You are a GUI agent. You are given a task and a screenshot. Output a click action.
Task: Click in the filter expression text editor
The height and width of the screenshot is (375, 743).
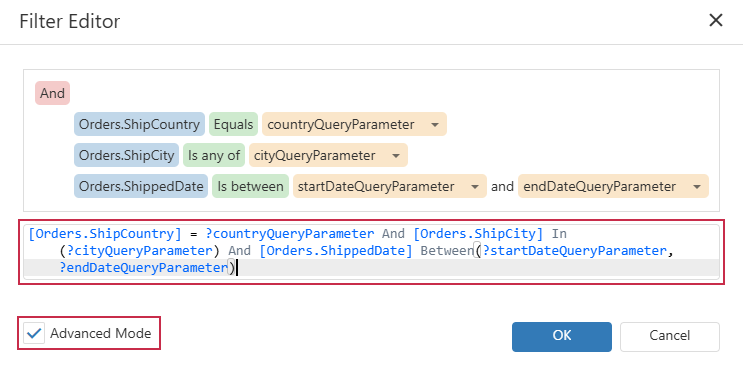pos(372,252)
